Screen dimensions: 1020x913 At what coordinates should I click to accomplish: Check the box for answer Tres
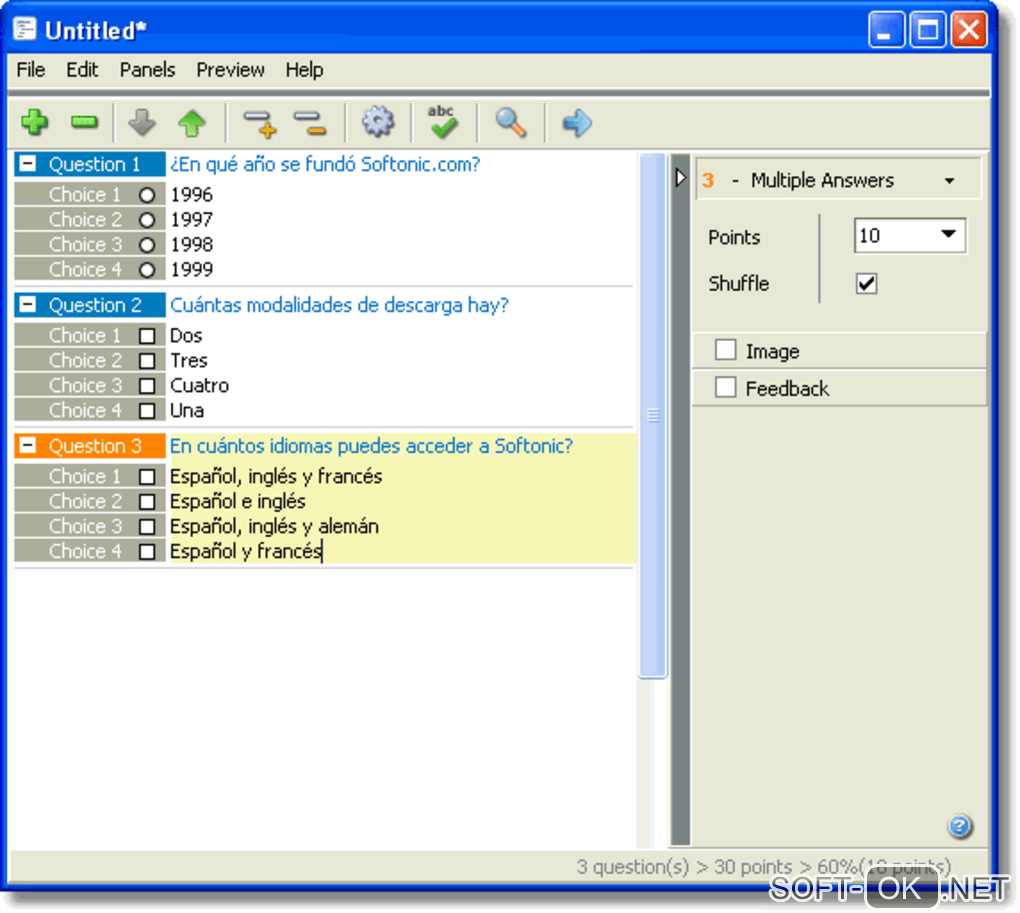pyautogui.click(x=147, y=360)
